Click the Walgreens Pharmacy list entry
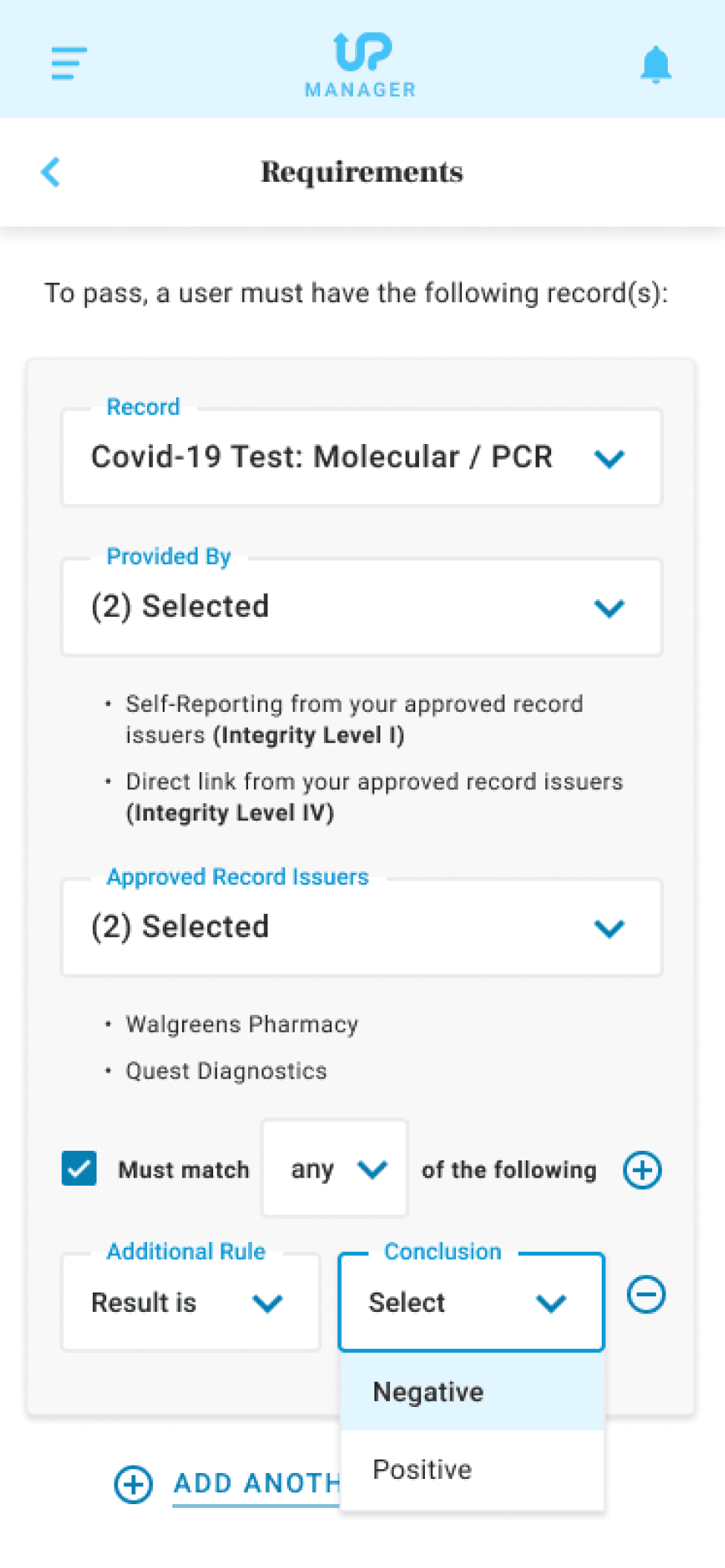Screen dimensions: 725x1568 (241, 1025)
